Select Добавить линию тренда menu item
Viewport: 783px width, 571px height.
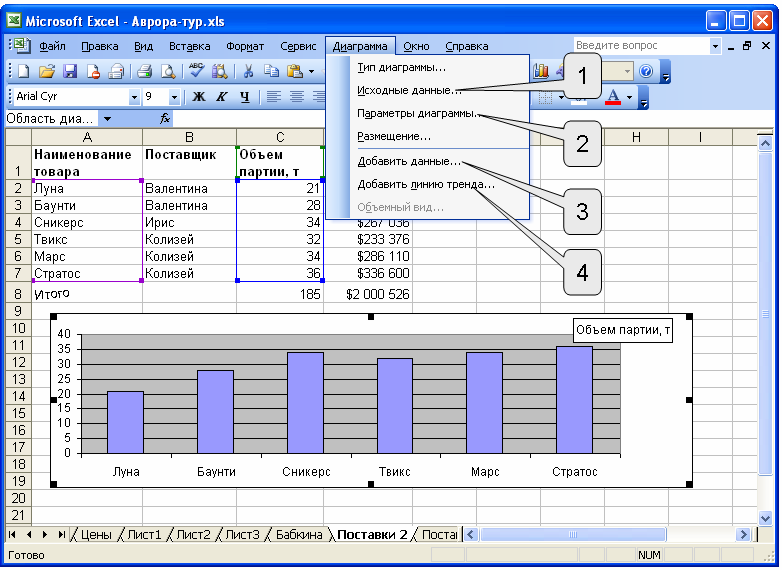point(426,184)
